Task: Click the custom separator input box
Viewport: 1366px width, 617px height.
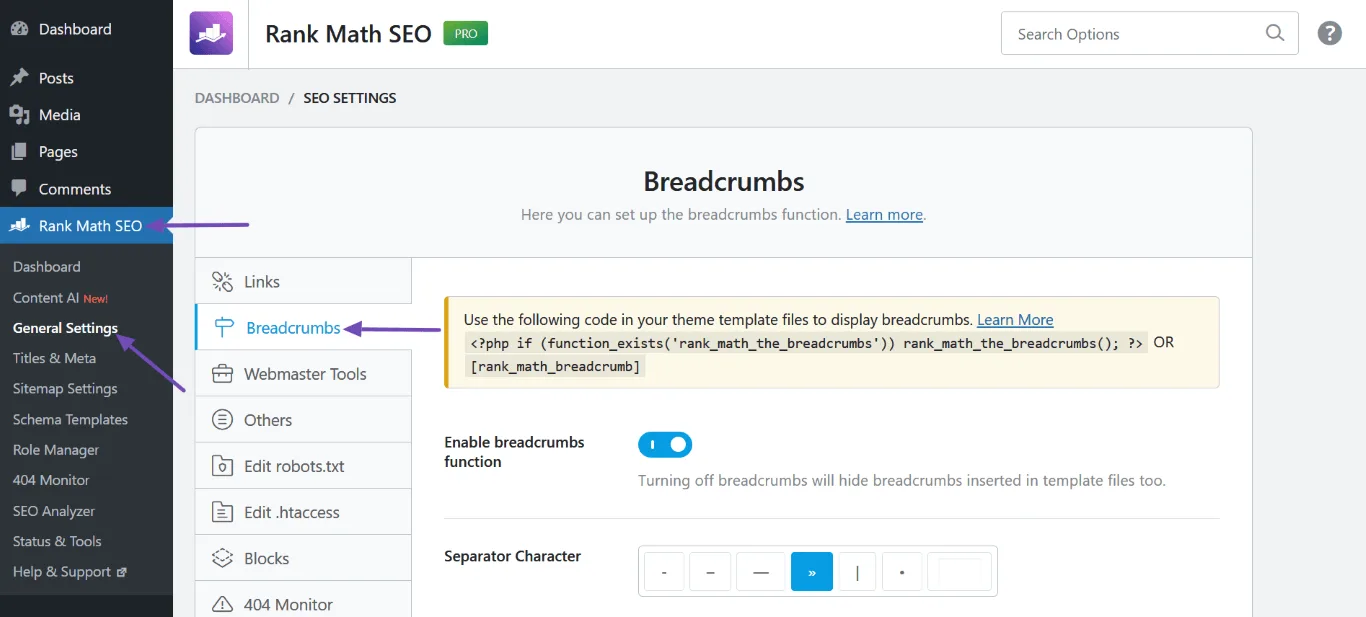Action: [x=960, y=572]
